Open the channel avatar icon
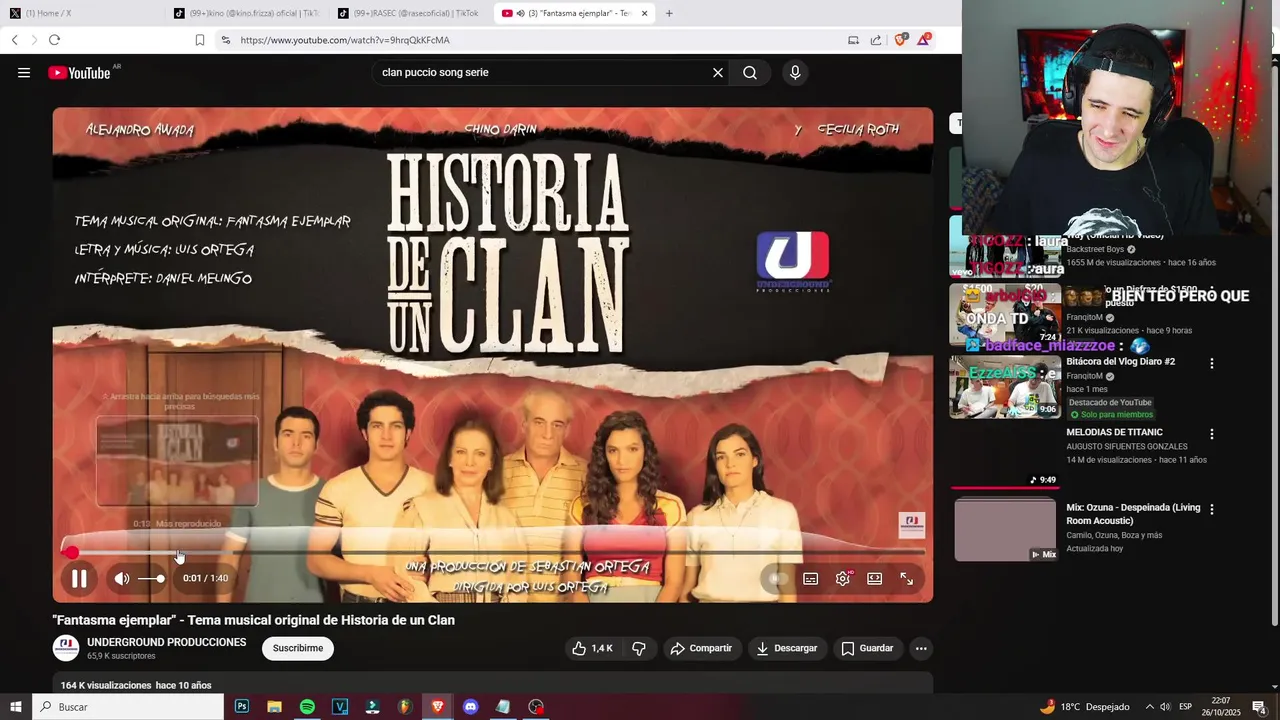This screenshot has width=1280, height=720. click(66, 648)
